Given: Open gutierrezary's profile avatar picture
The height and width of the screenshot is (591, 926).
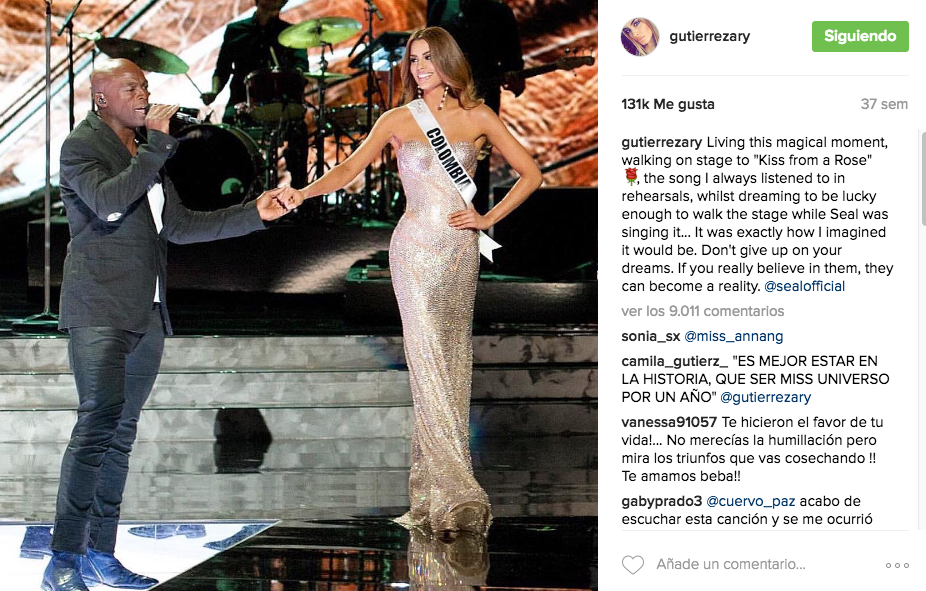Looking at the screenshot, I should pos(640,37).
